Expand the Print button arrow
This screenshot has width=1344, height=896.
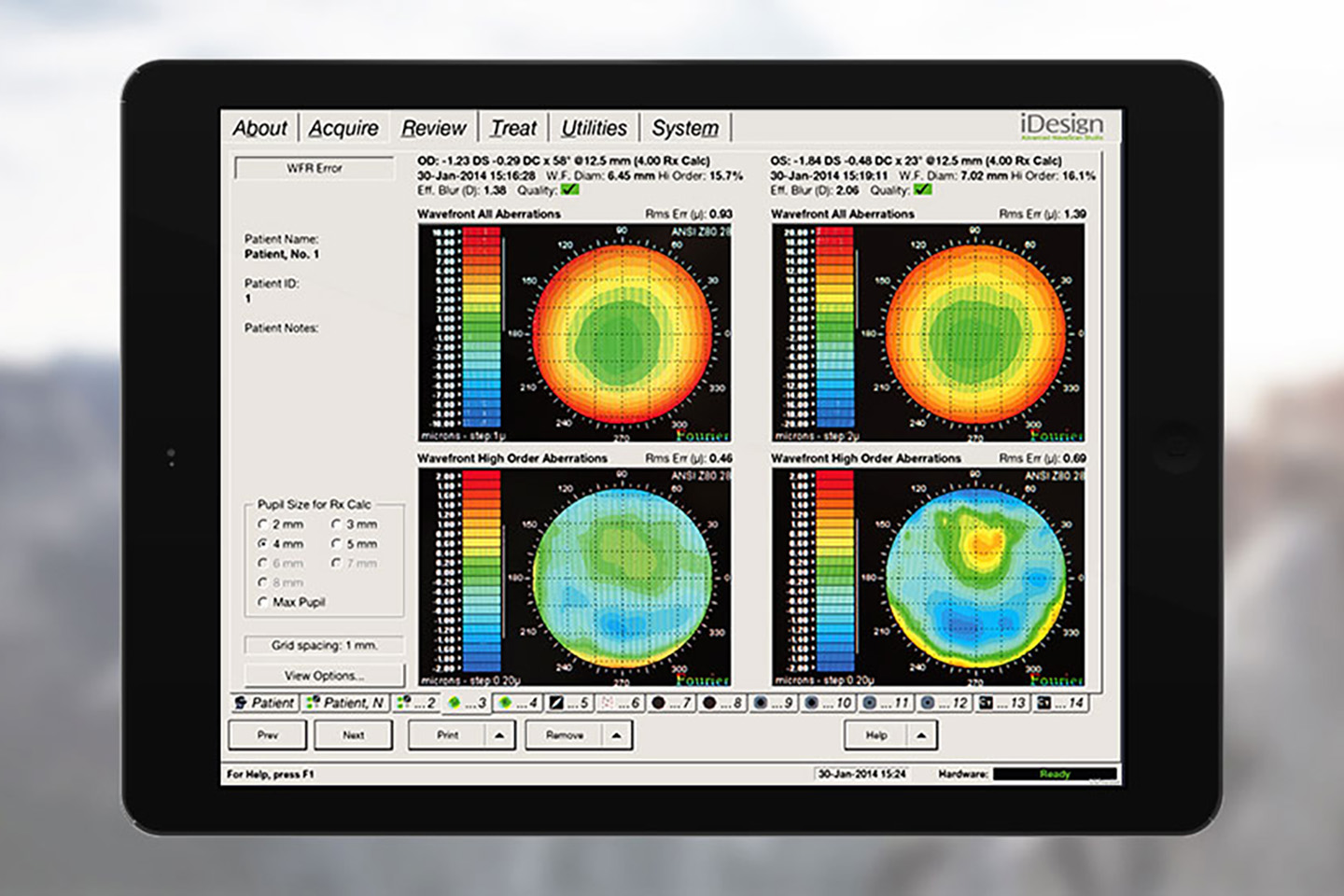click(x=499, y=735)
